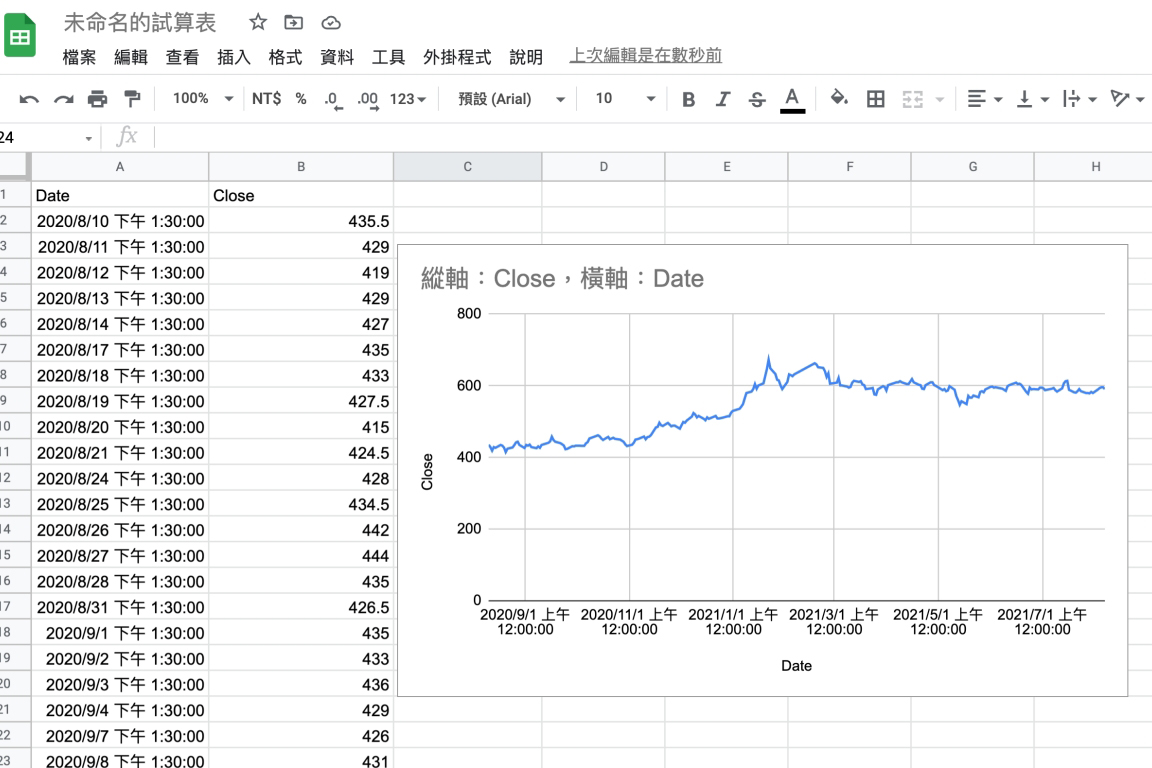Image resolution: width=1152 pixels, height=768 pixels.
Task: Format values as currency with NT$
Action: coord(266,98)
